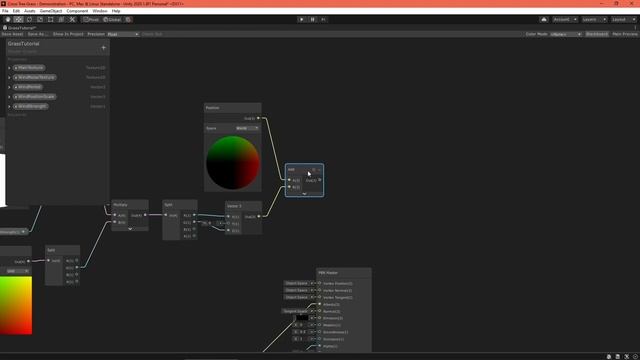Image resolution: width=640 pixels, height=360 pixels.
Task: Open Vertex Position Object Space dropdown
Action: point(298,283)
